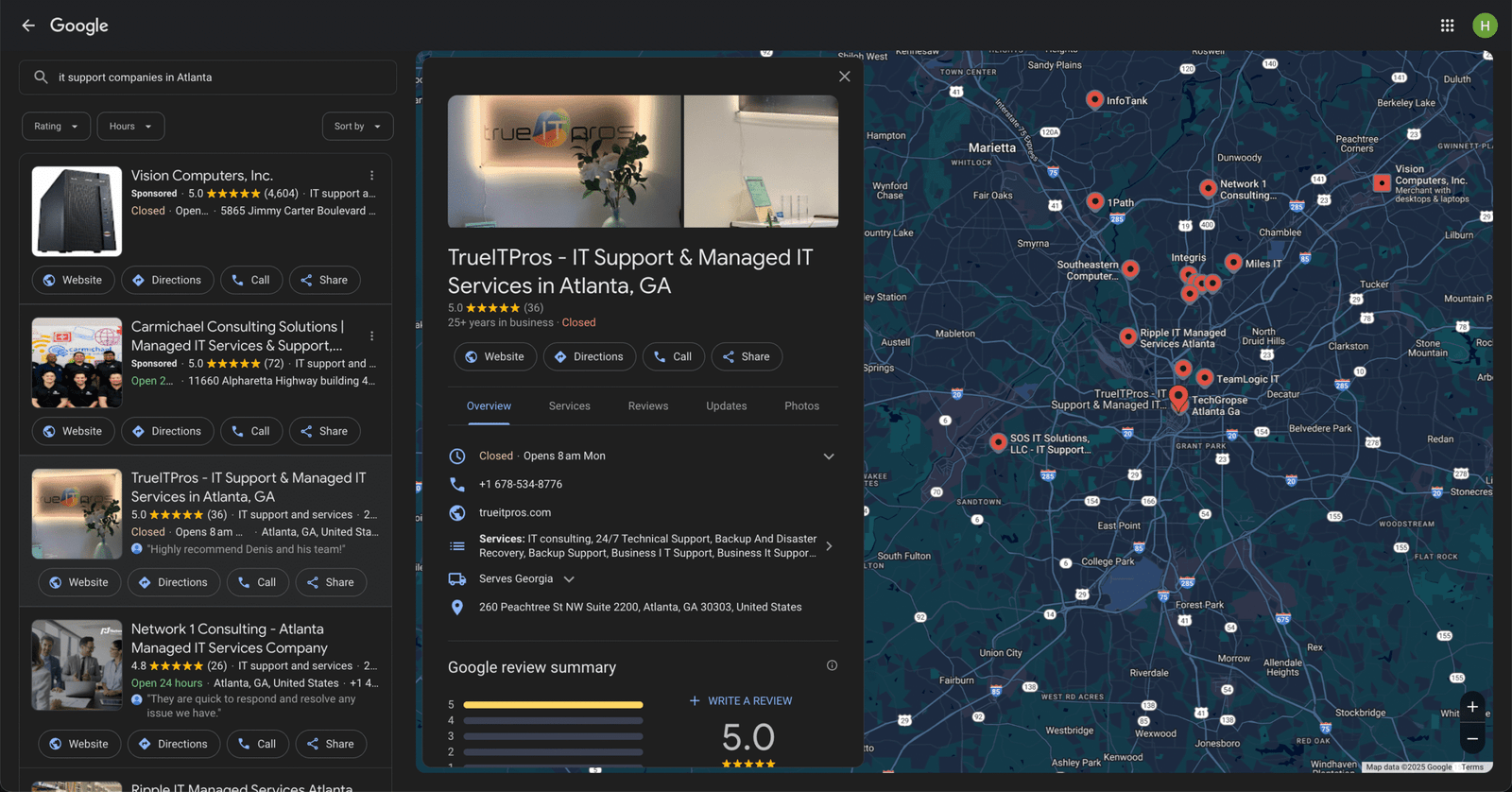
Task: Select the Ripple IT Managed Services pin
Action: point(1127,336)
